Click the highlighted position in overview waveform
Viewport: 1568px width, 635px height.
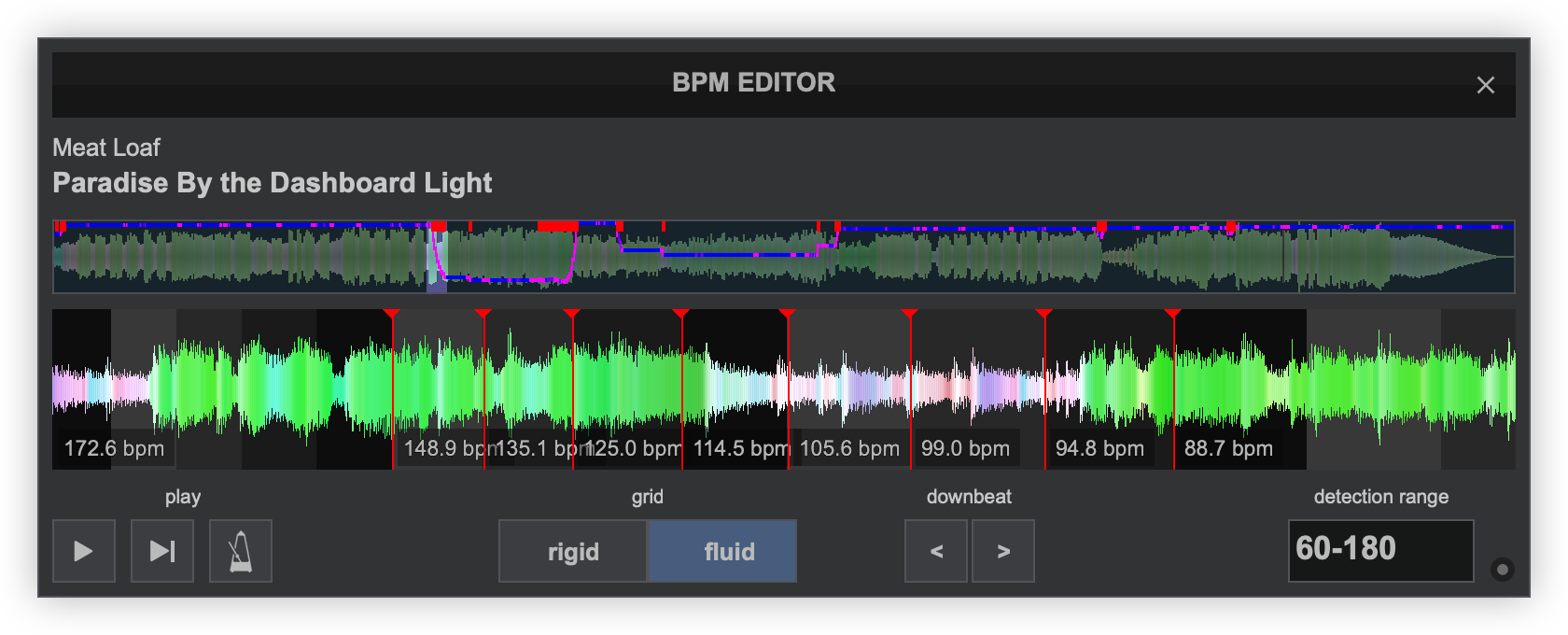point(437,258)
